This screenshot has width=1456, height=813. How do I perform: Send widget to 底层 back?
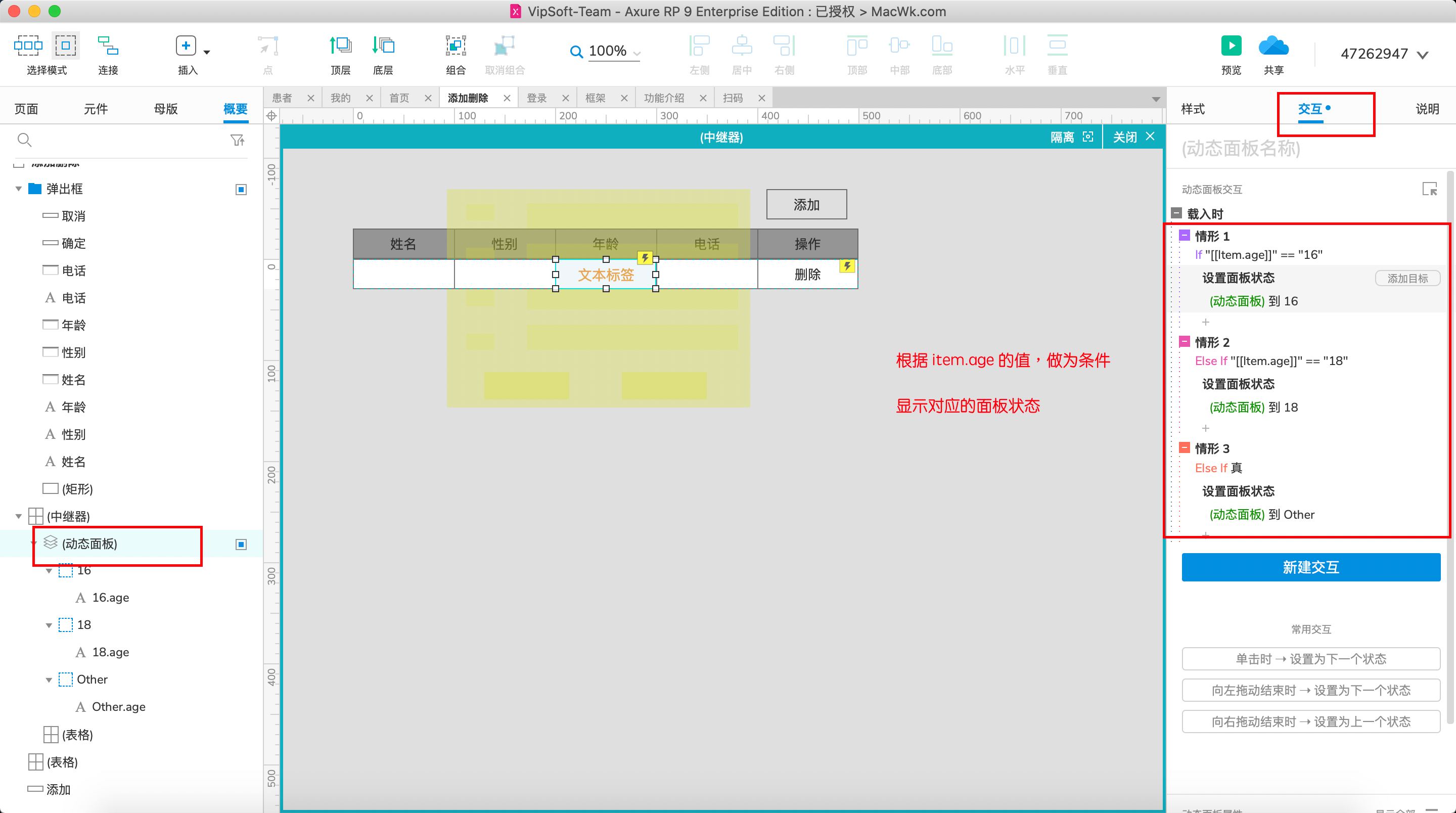383,46
